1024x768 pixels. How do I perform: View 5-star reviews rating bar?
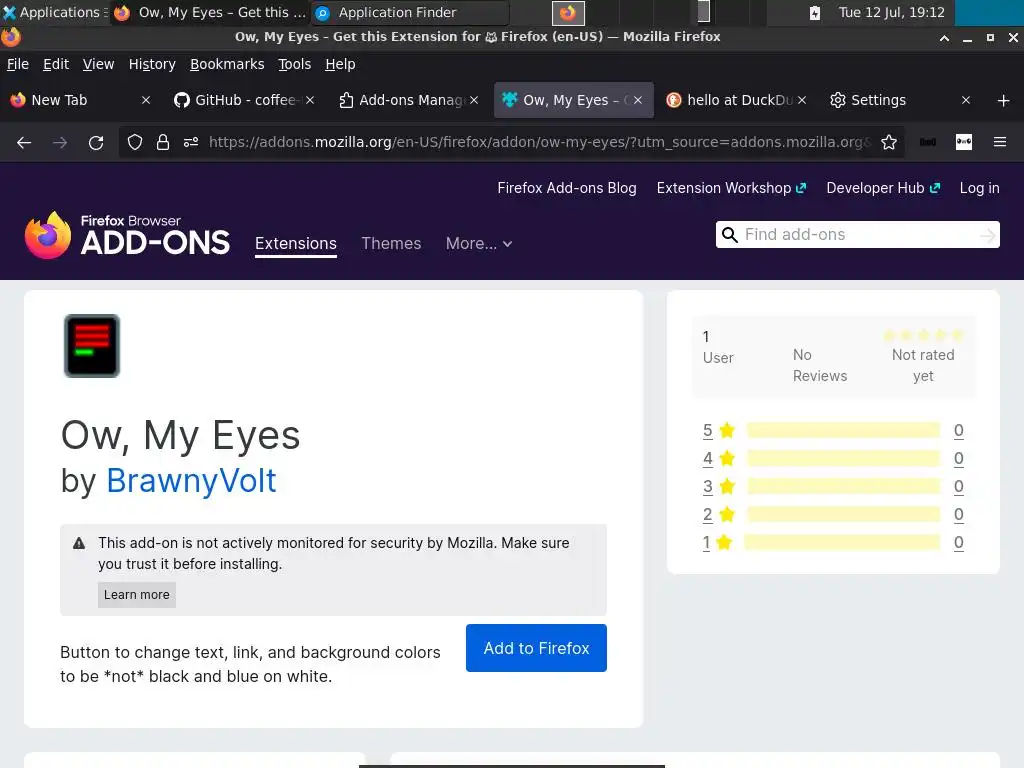coord(843,430)
